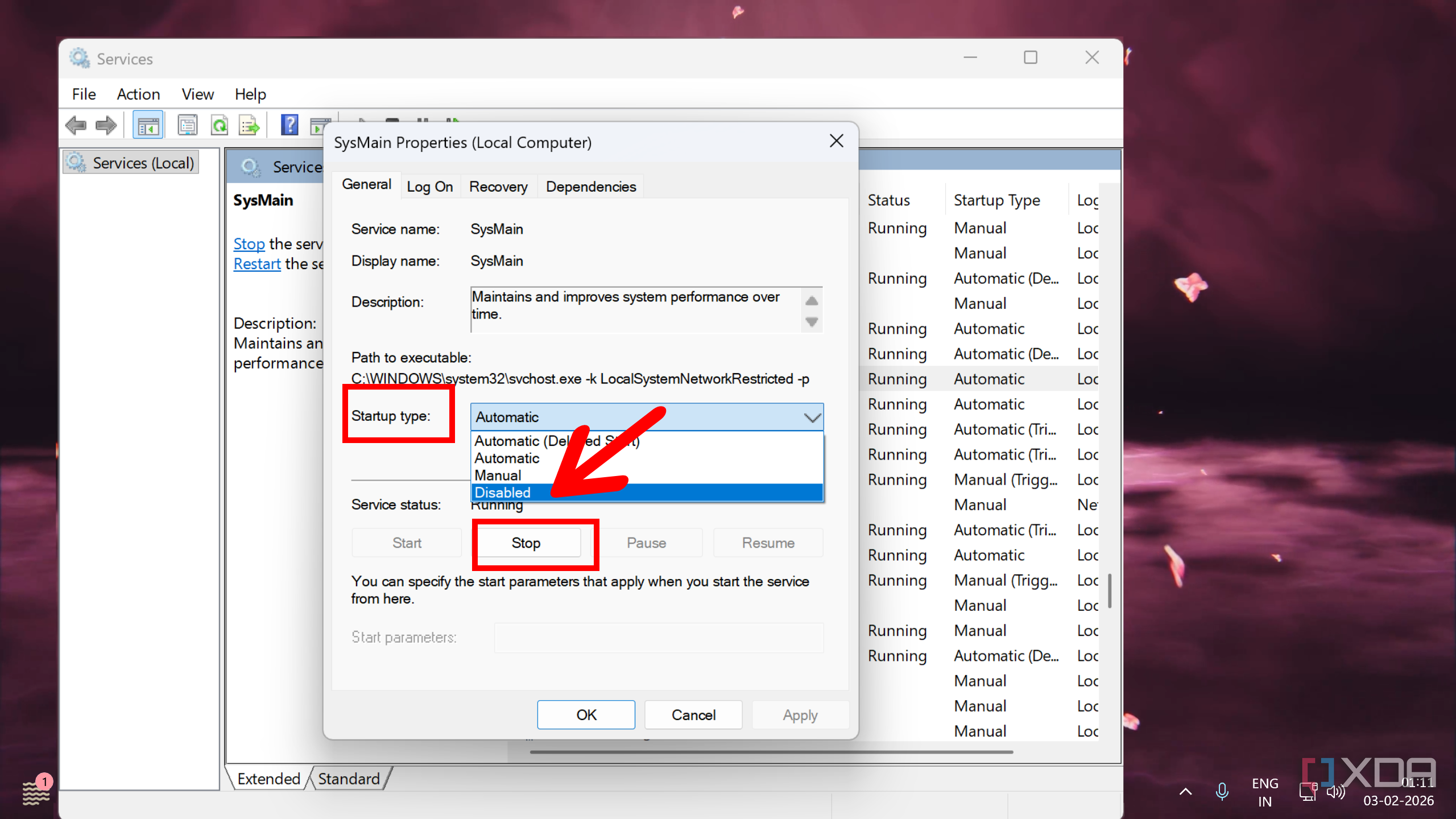Open the Dependencies tab
The height and width of the screenshot is (819, 1456).
pyautogui.click(x=590, y=187)
